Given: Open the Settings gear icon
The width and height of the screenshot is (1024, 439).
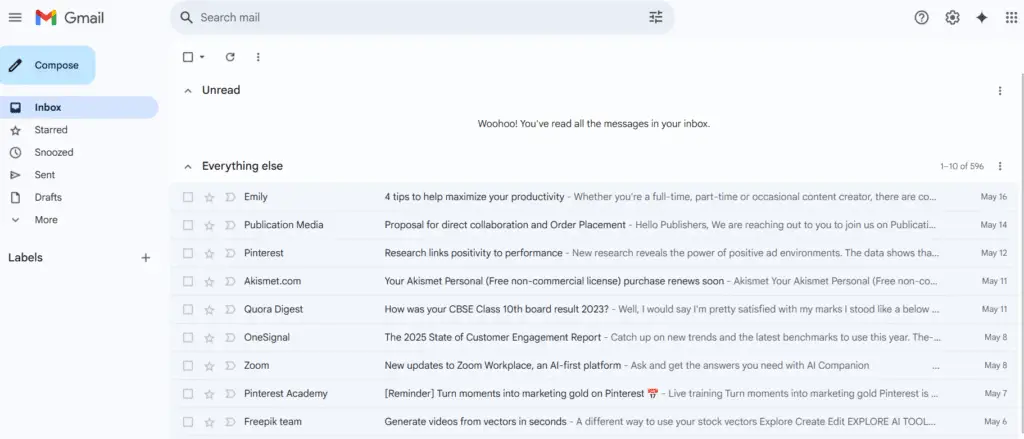Looking at the screenshot, I should [952, 18].
